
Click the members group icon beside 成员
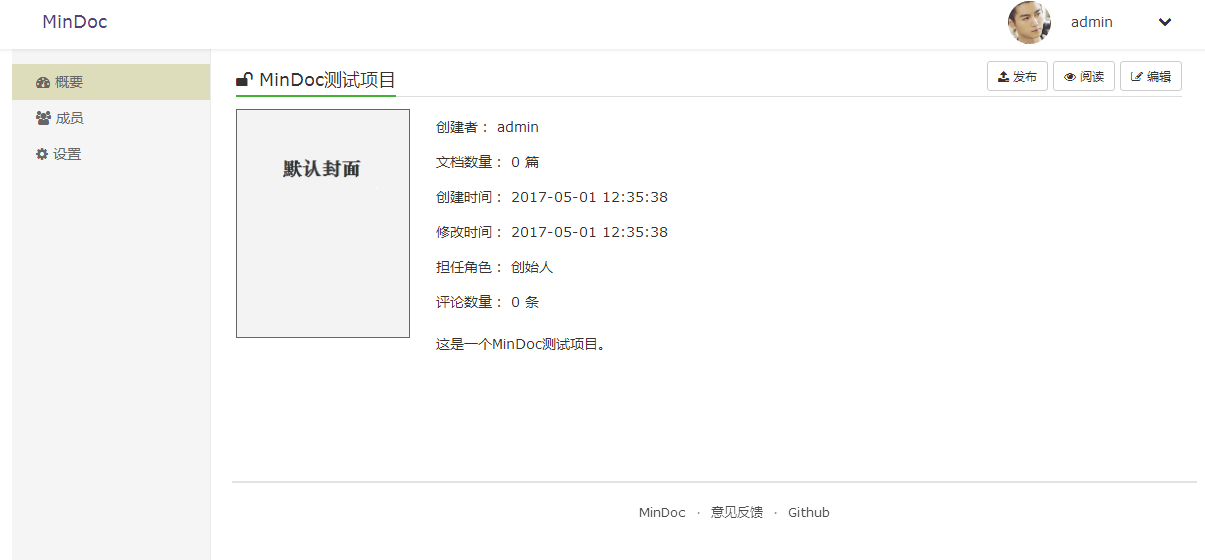43,118
